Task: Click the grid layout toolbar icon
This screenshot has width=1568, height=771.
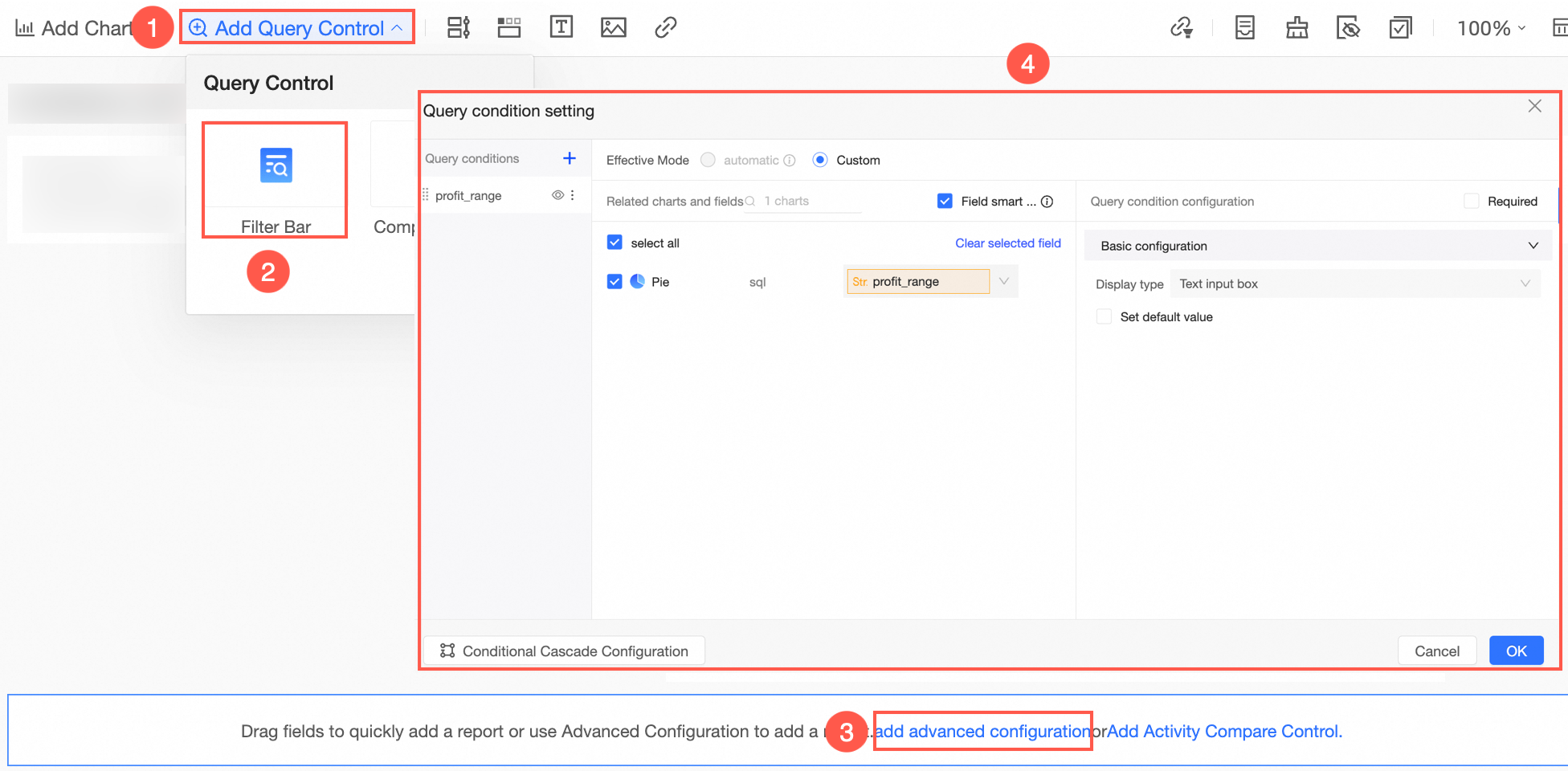Action: coord(509,28)
